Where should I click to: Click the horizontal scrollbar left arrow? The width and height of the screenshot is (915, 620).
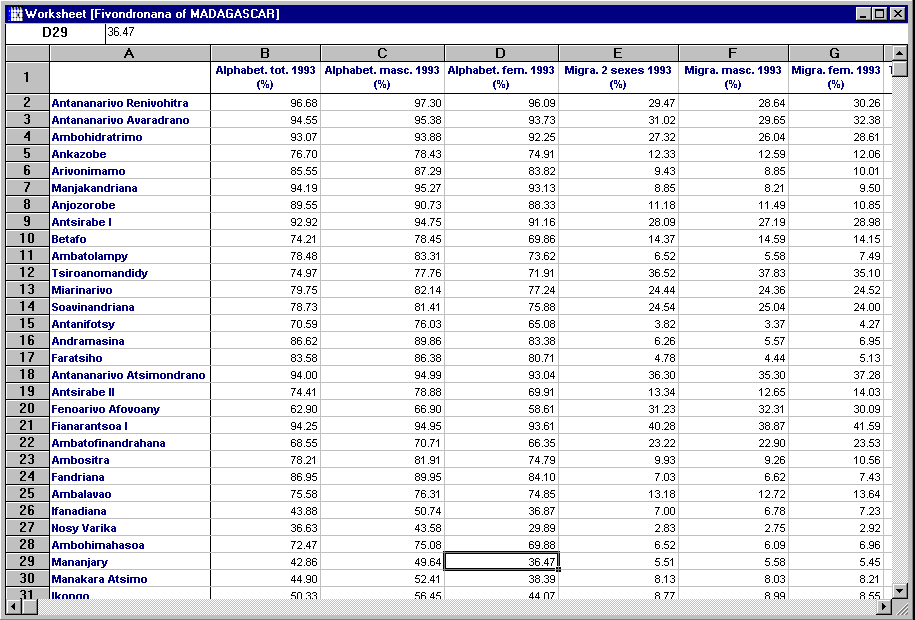tap(13, 607)
